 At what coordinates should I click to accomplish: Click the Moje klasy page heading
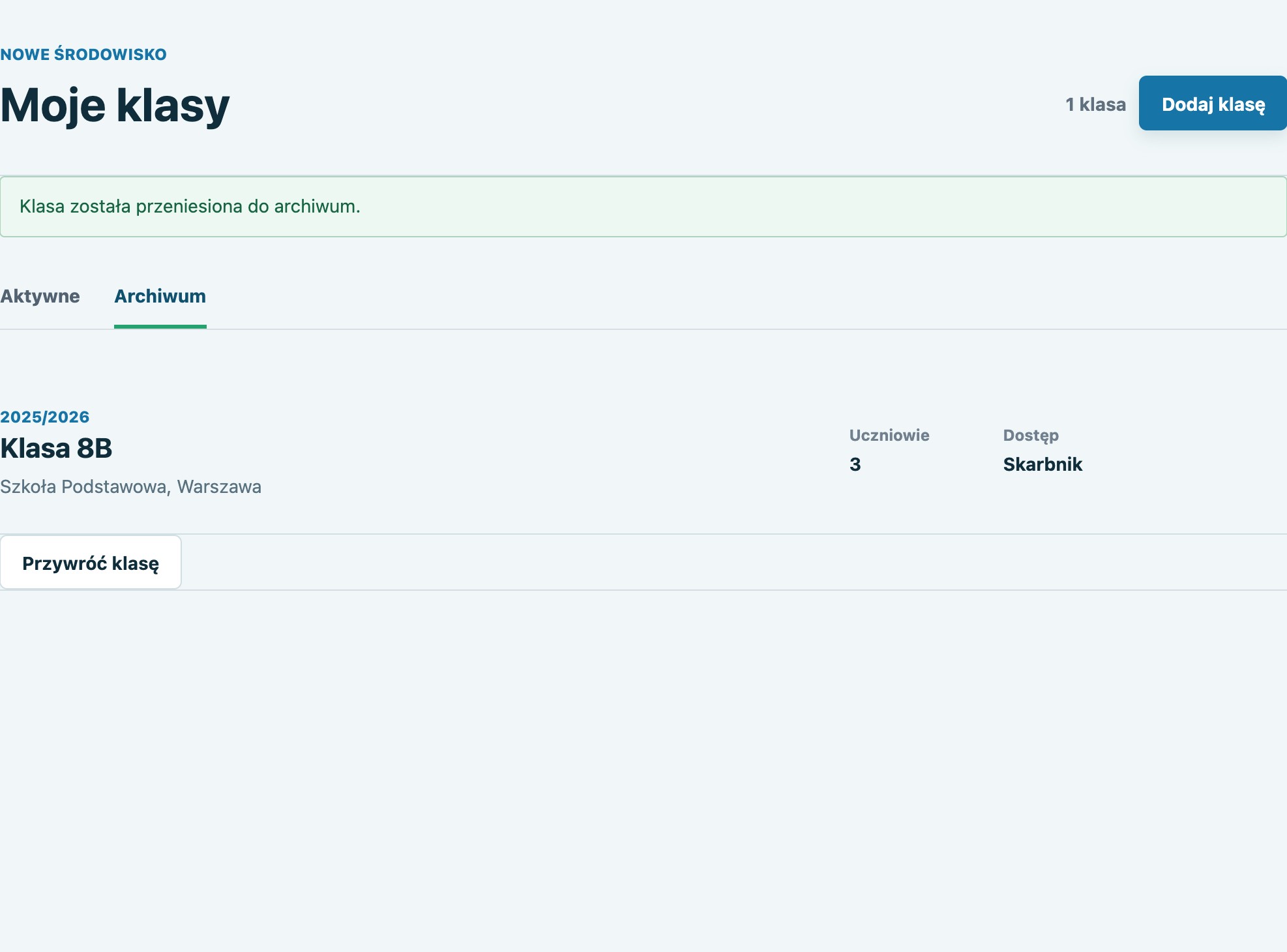click(x=115, y=105)
